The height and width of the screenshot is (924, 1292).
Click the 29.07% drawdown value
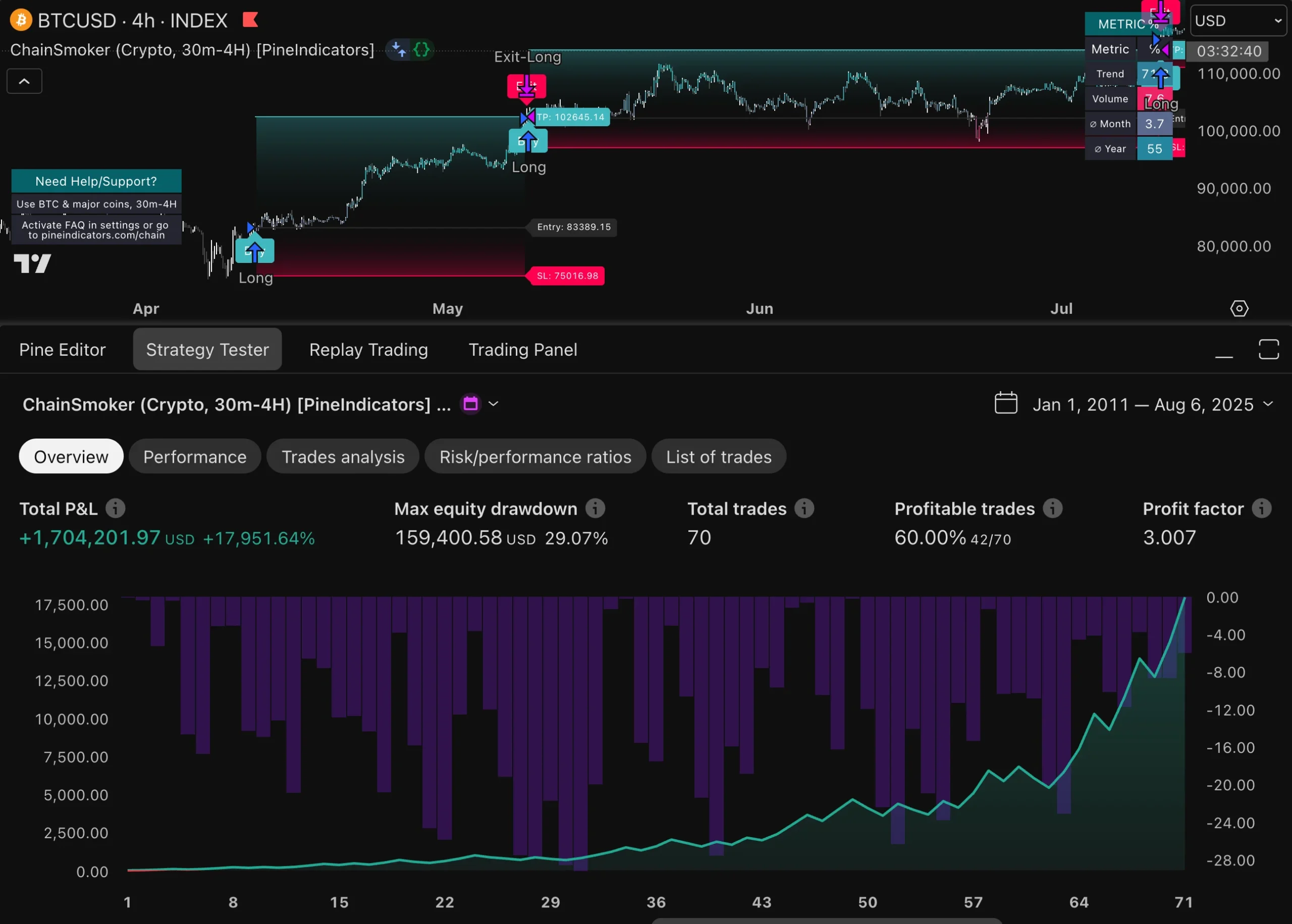[x=576, y=538]
